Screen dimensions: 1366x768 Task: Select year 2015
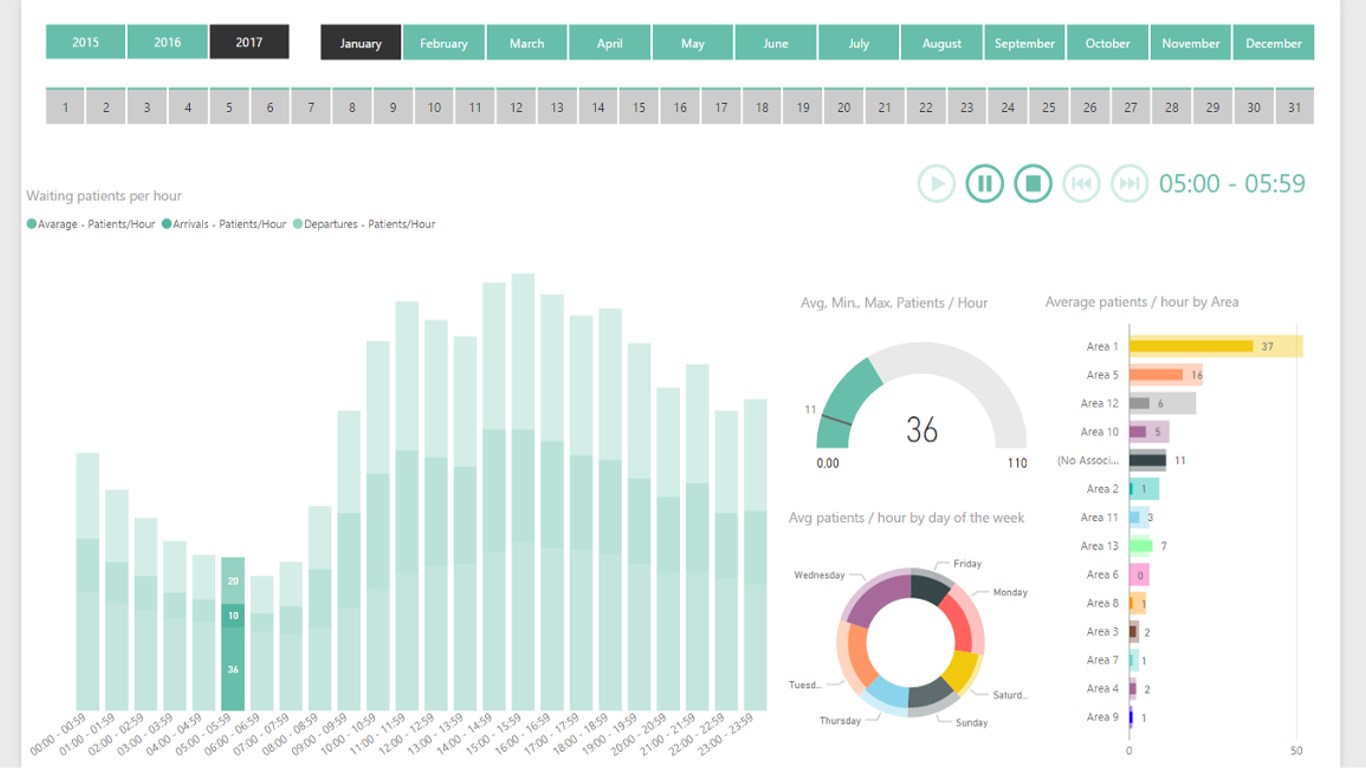coord(86,42)
